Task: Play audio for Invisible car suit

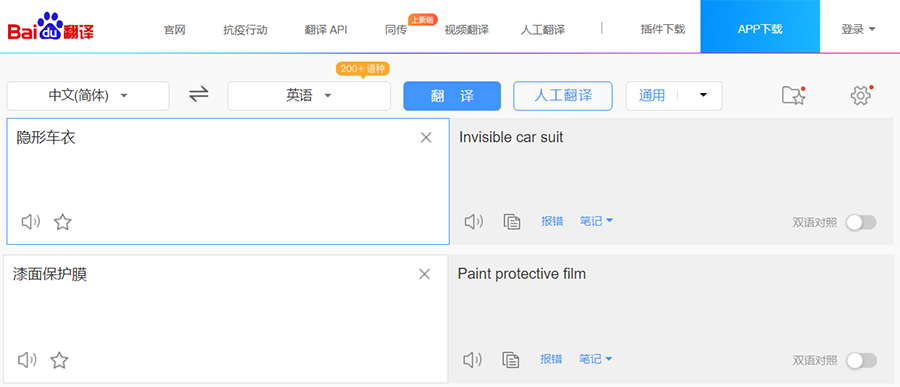Action: point(474,222)
